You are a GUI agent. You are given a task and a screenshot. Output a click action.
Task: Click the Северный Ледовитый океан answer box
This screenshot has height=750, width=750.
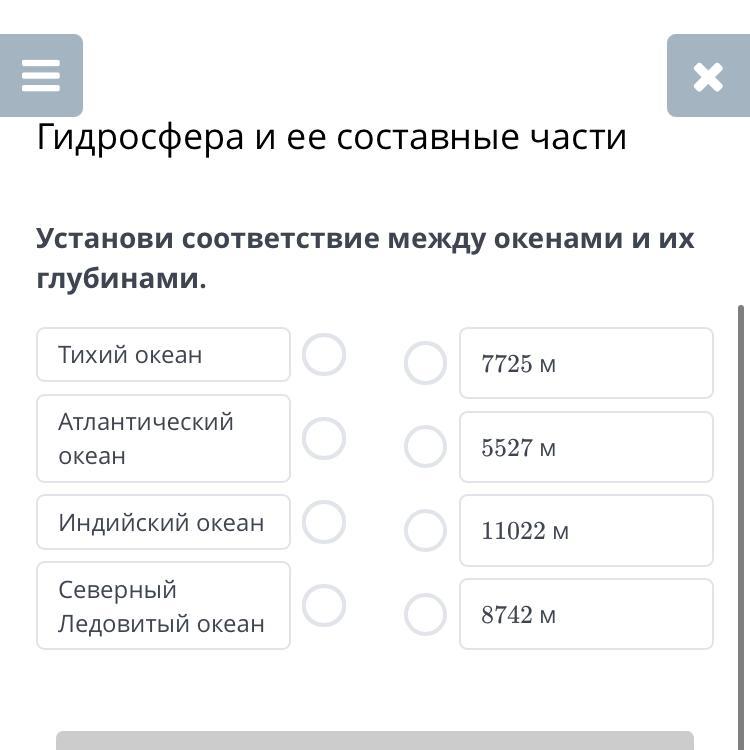point(163,606)
